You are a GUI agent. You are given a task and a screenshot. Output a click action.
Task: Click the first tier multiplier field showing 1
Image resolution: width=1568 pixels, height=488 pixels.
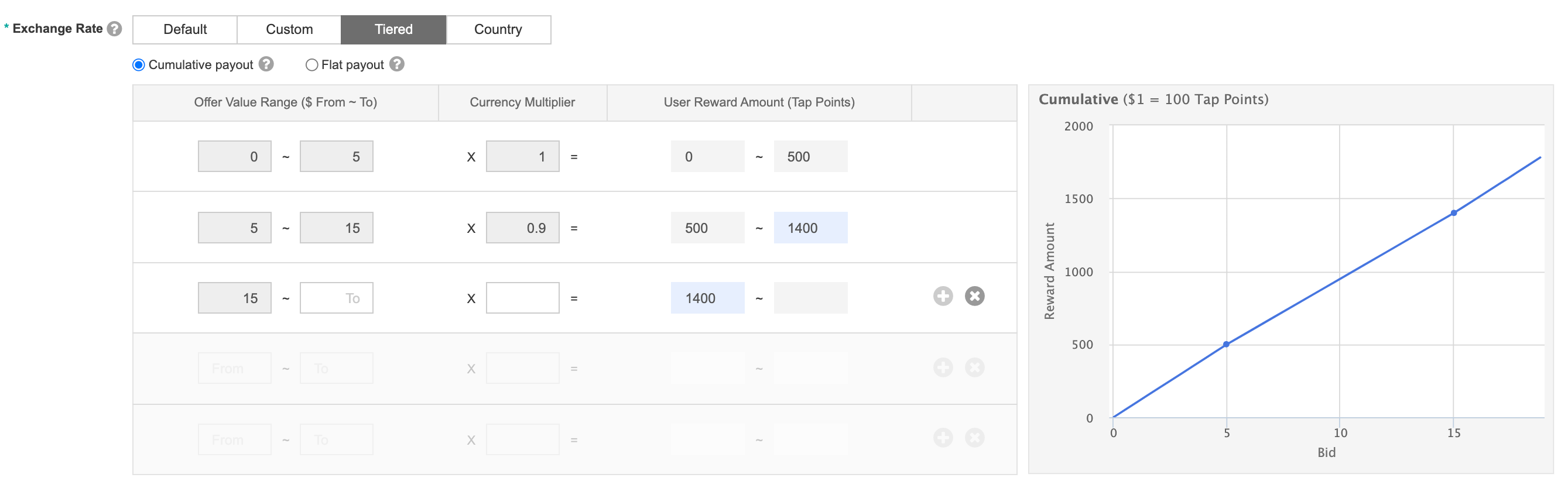tap(522, 156)
